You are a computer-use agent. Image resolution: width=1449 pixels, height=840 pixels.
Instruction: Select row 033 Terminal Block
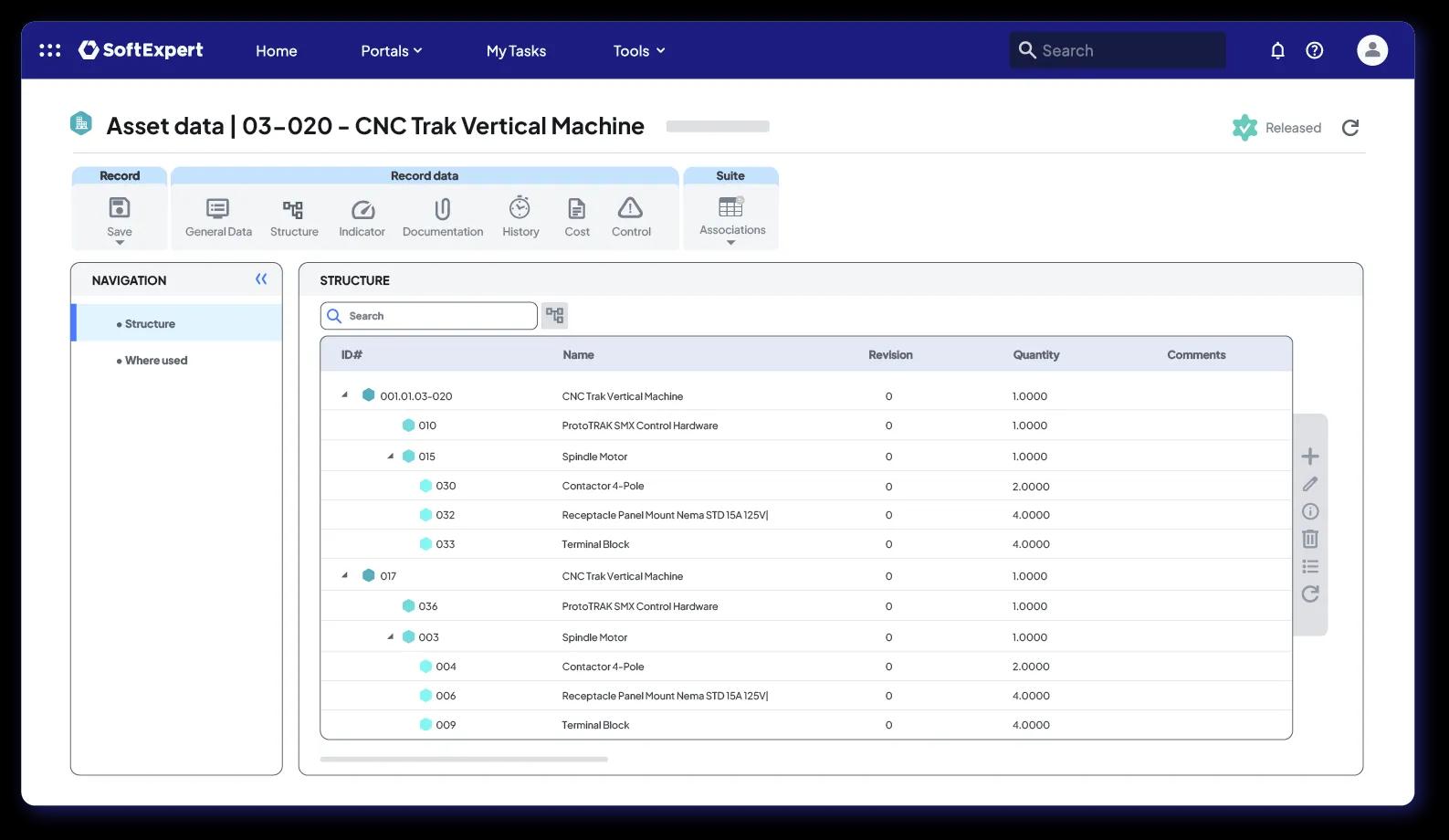[806, 544]
